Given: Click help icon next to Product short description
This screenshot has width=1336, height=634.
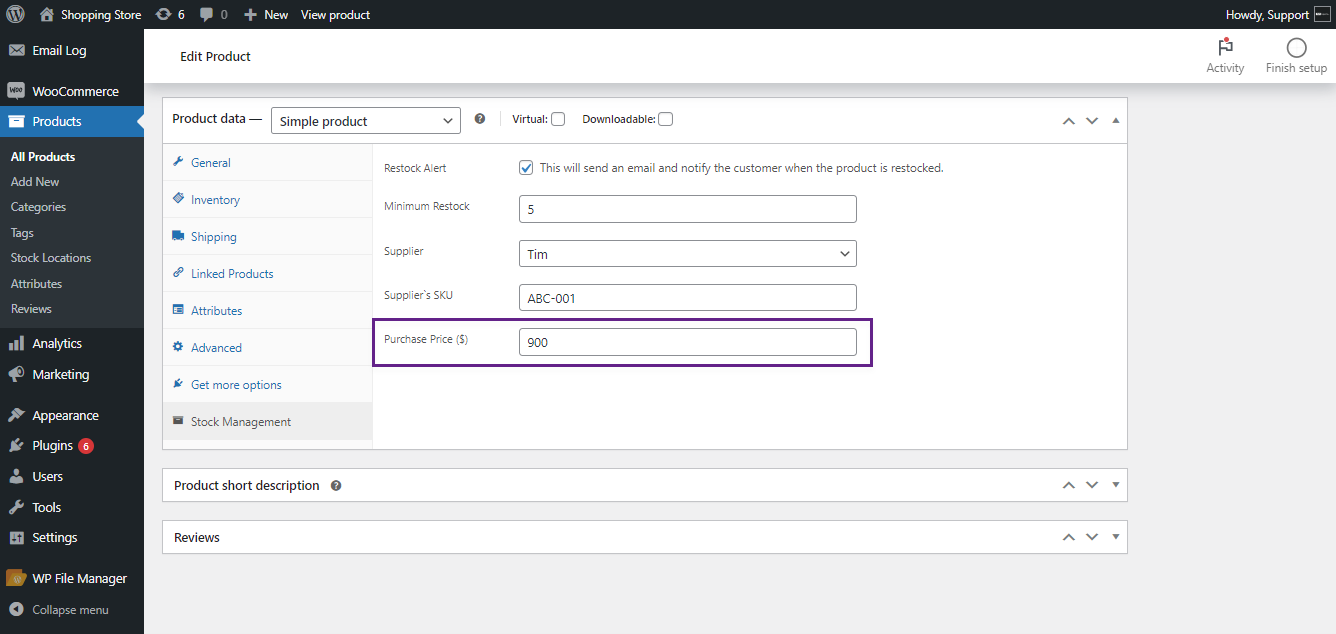Looking at the screenshot, I should [336, 485].
